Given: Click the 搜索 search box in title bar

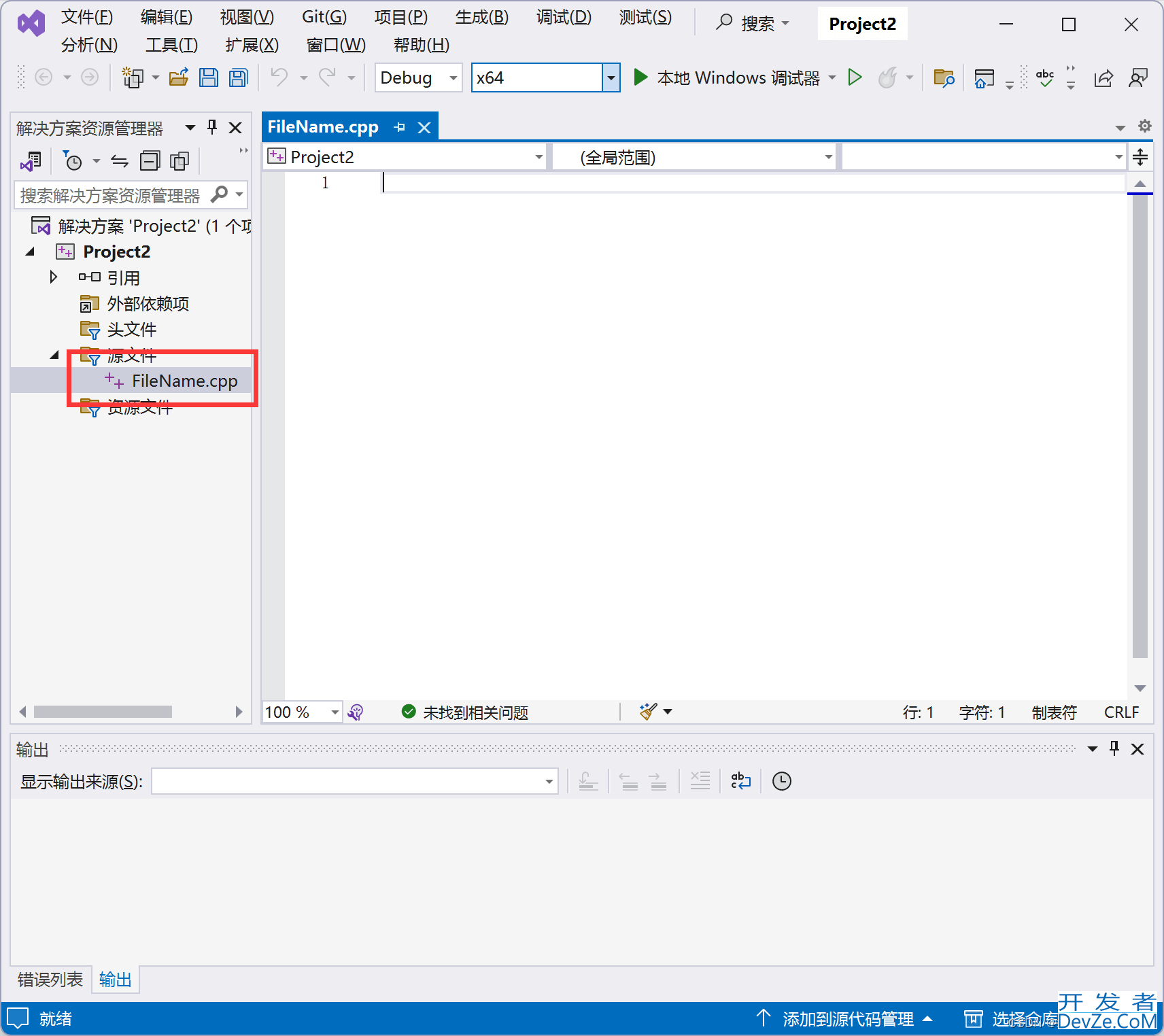Looking at the screenshot, I should (752, 23).
